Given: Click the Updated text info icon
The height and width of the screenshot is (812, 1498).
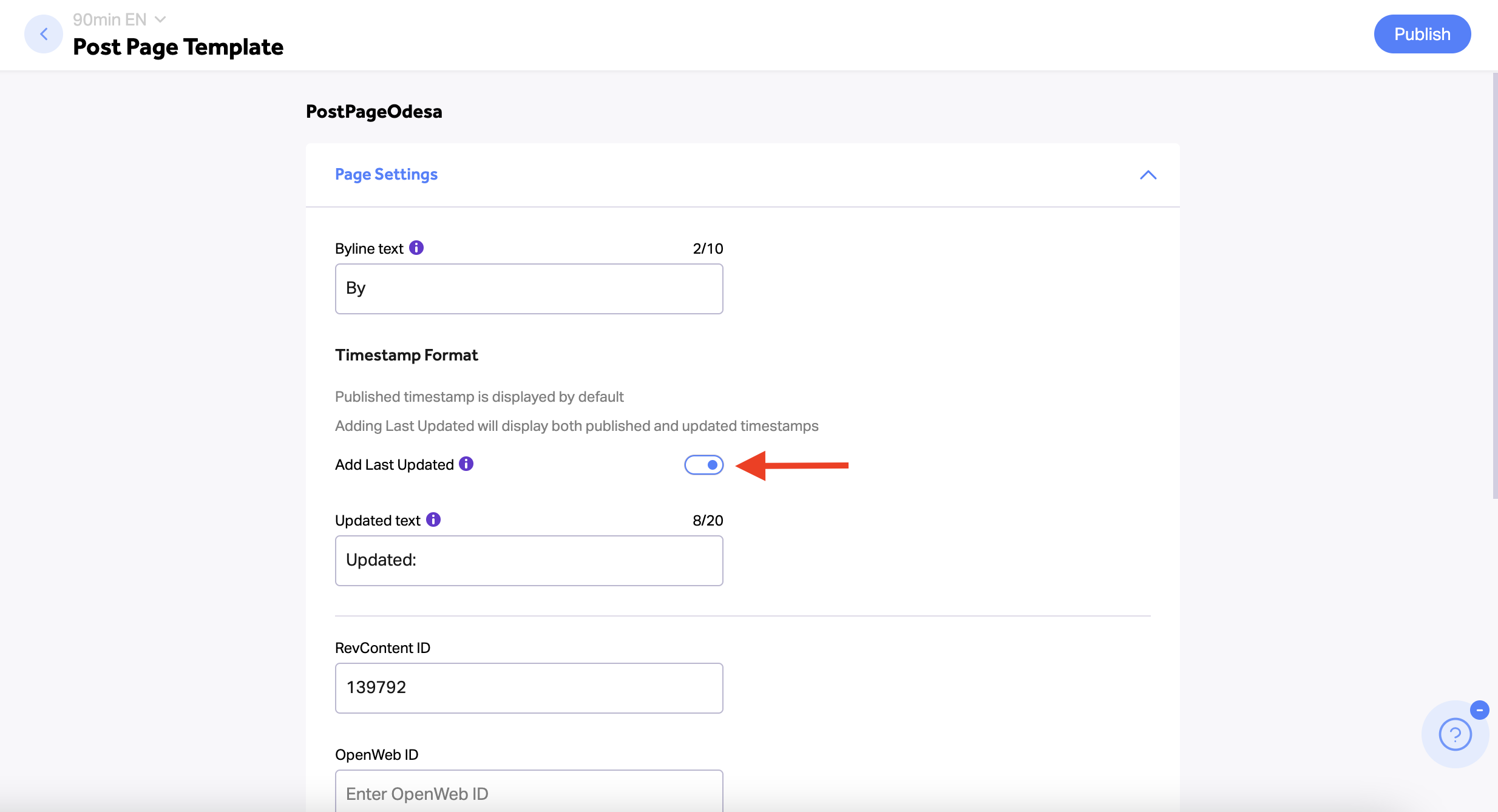Looking at the screenshot, I should (x=433, y=519).
